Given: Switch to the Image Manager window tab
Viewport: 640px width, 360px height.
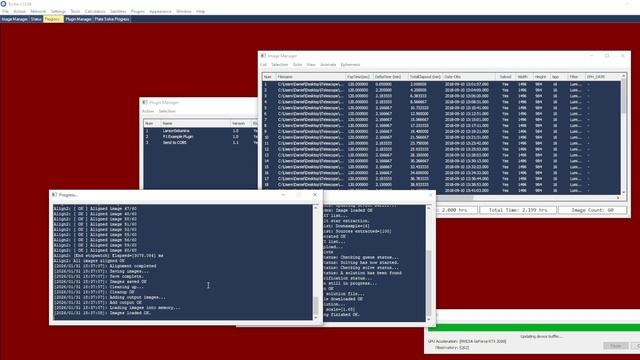Looking at the screenshot, I should (x=14, y=19).
